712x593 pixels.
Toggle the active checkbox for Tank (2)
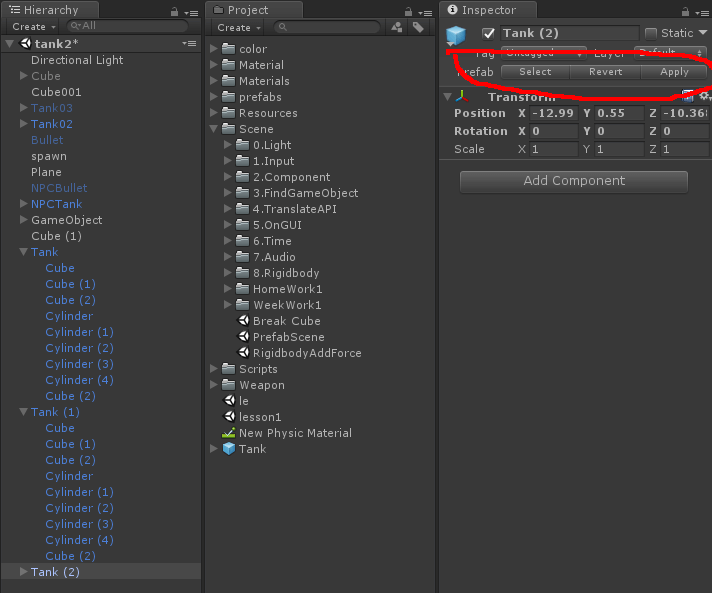point(489,33)
